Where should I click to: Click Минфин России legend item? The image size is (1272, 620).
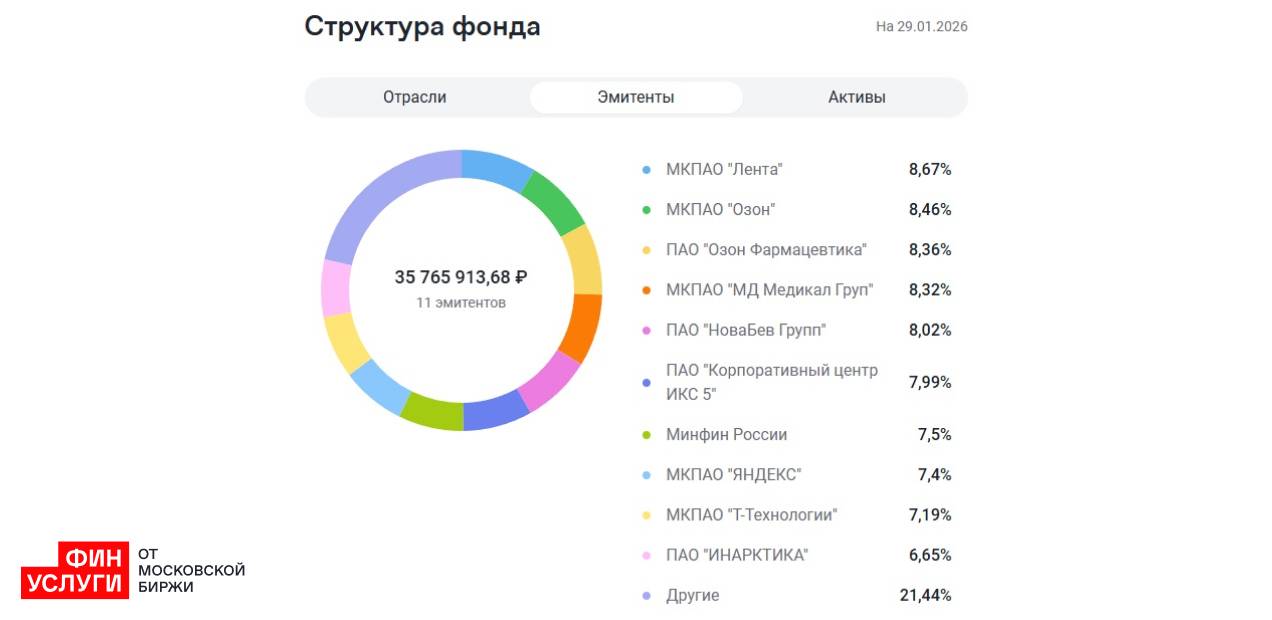tap(726, 435)
